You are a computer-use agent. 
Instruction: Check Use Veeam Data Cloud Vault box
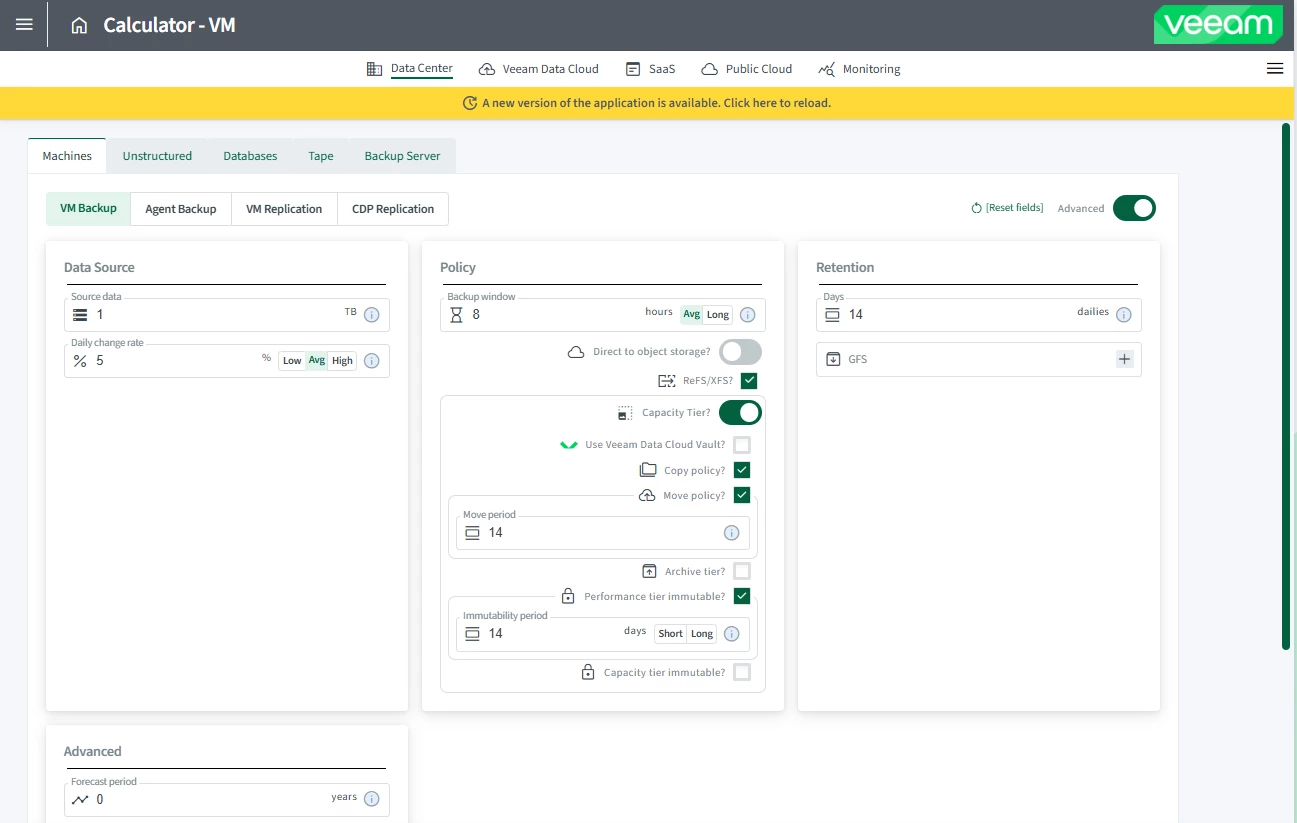tap(742, 445)
